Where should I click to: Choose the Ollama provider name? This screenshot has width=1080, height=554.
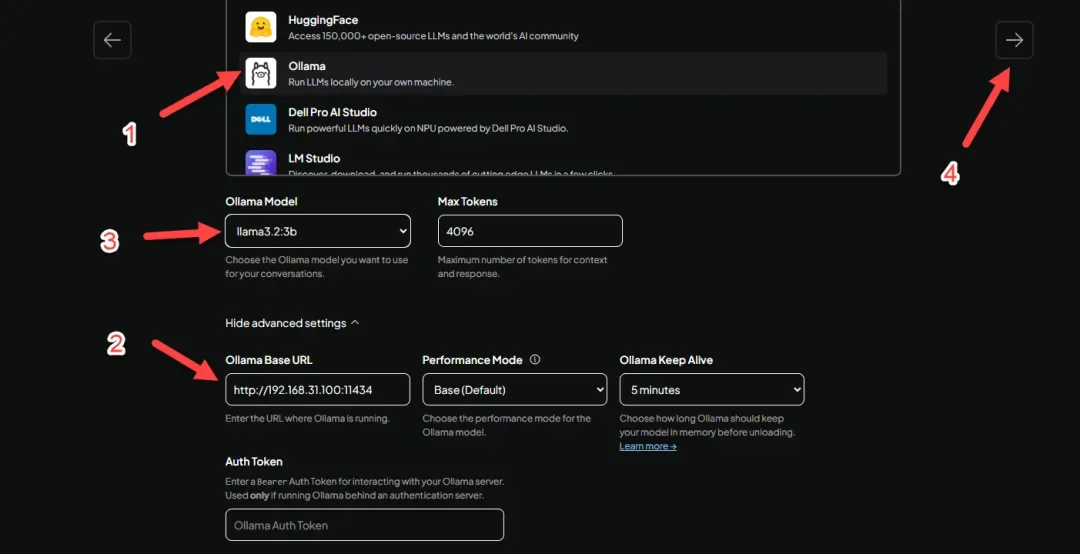[307, 66]
